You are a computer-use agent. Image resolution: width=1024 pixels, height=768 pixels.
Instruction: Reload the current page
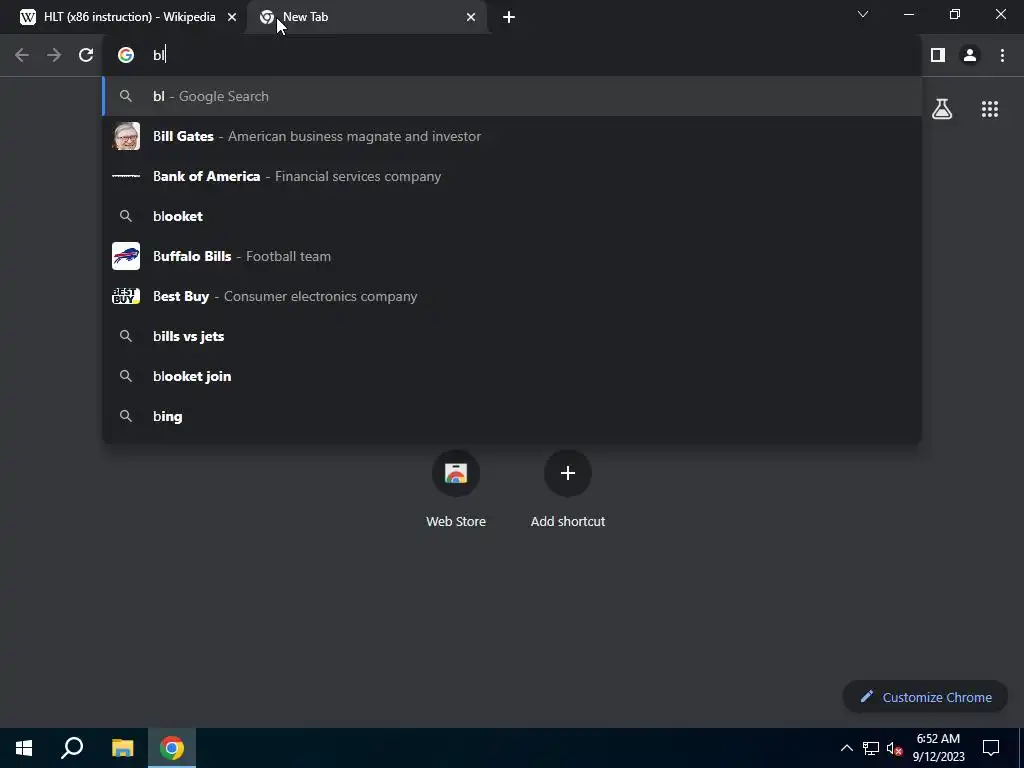coord(86,56)
